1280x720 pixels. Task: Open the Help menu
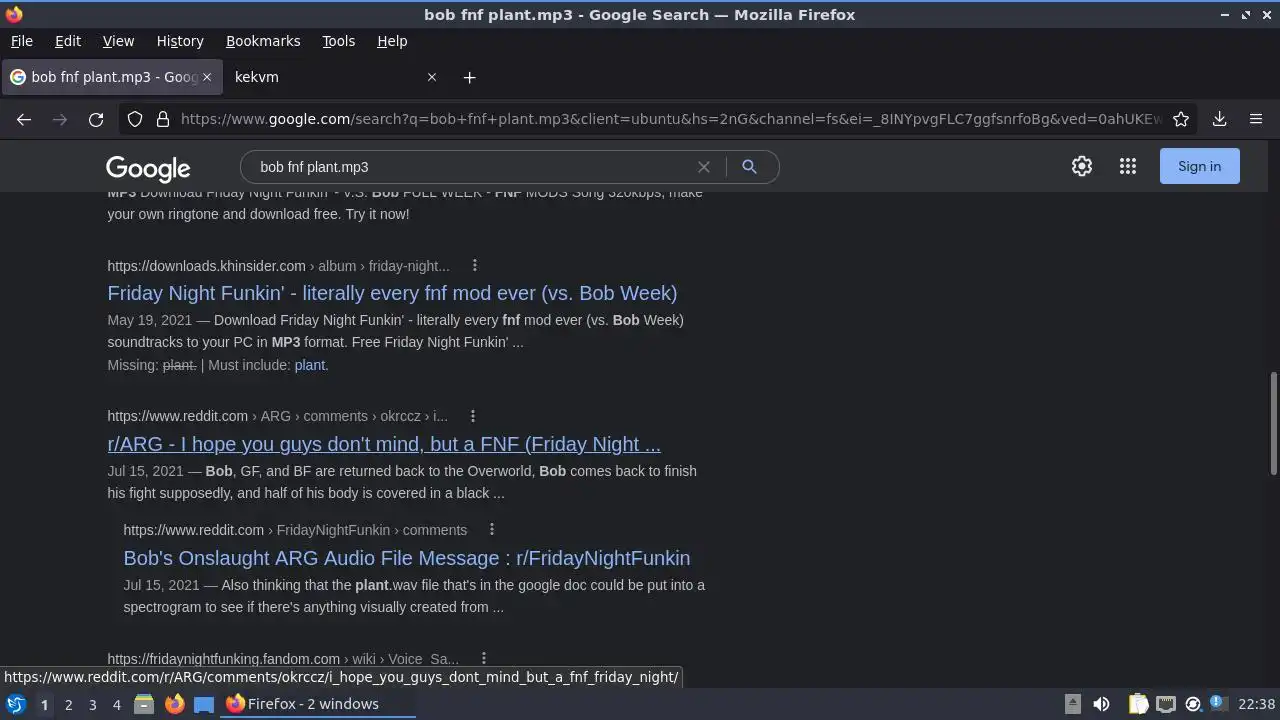[392, 41]
